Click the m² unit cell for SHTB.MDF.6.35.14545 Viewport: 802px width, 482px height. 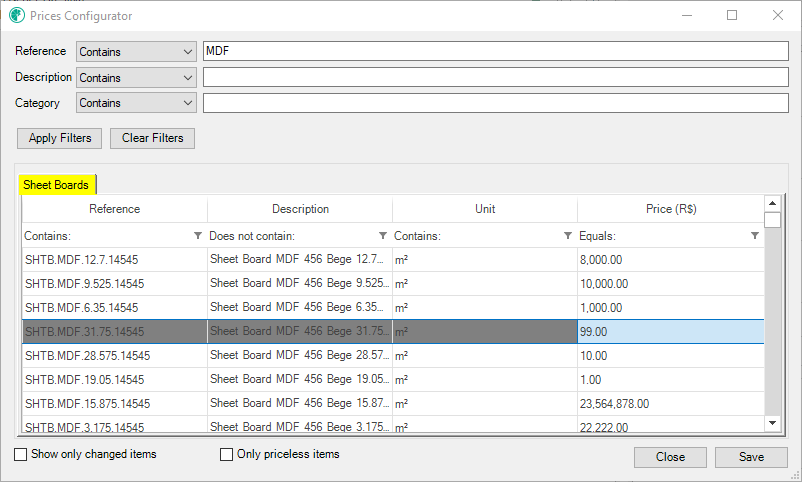[485, 308]
